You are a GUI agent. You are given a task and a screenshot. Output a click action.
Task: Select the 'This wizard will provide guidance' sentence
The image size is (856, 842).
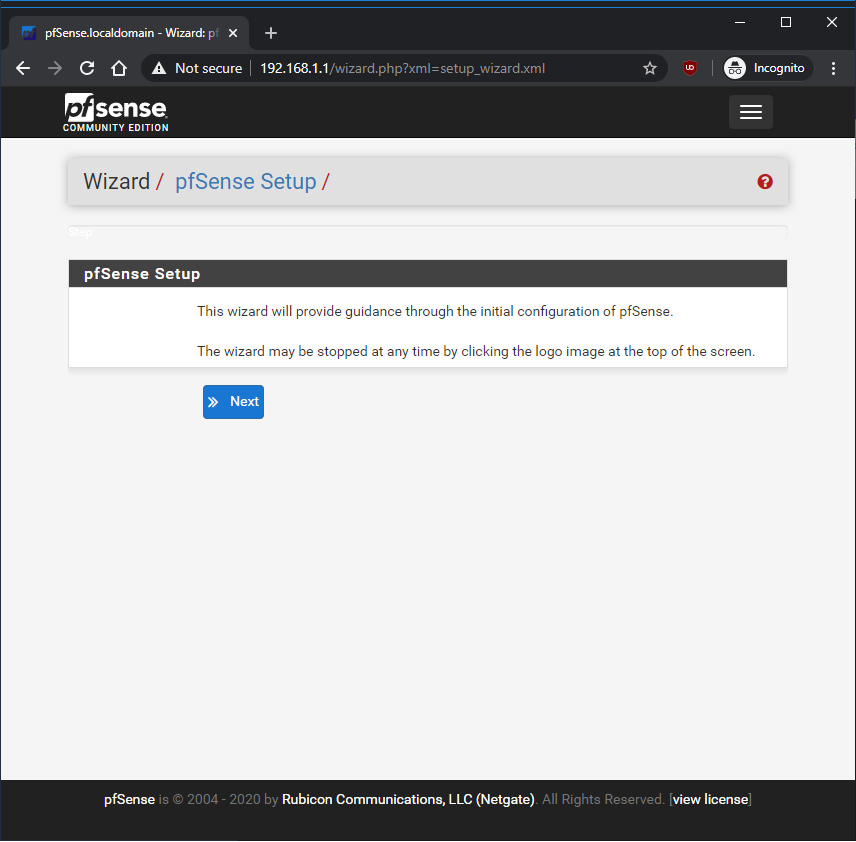coord(435,311)
